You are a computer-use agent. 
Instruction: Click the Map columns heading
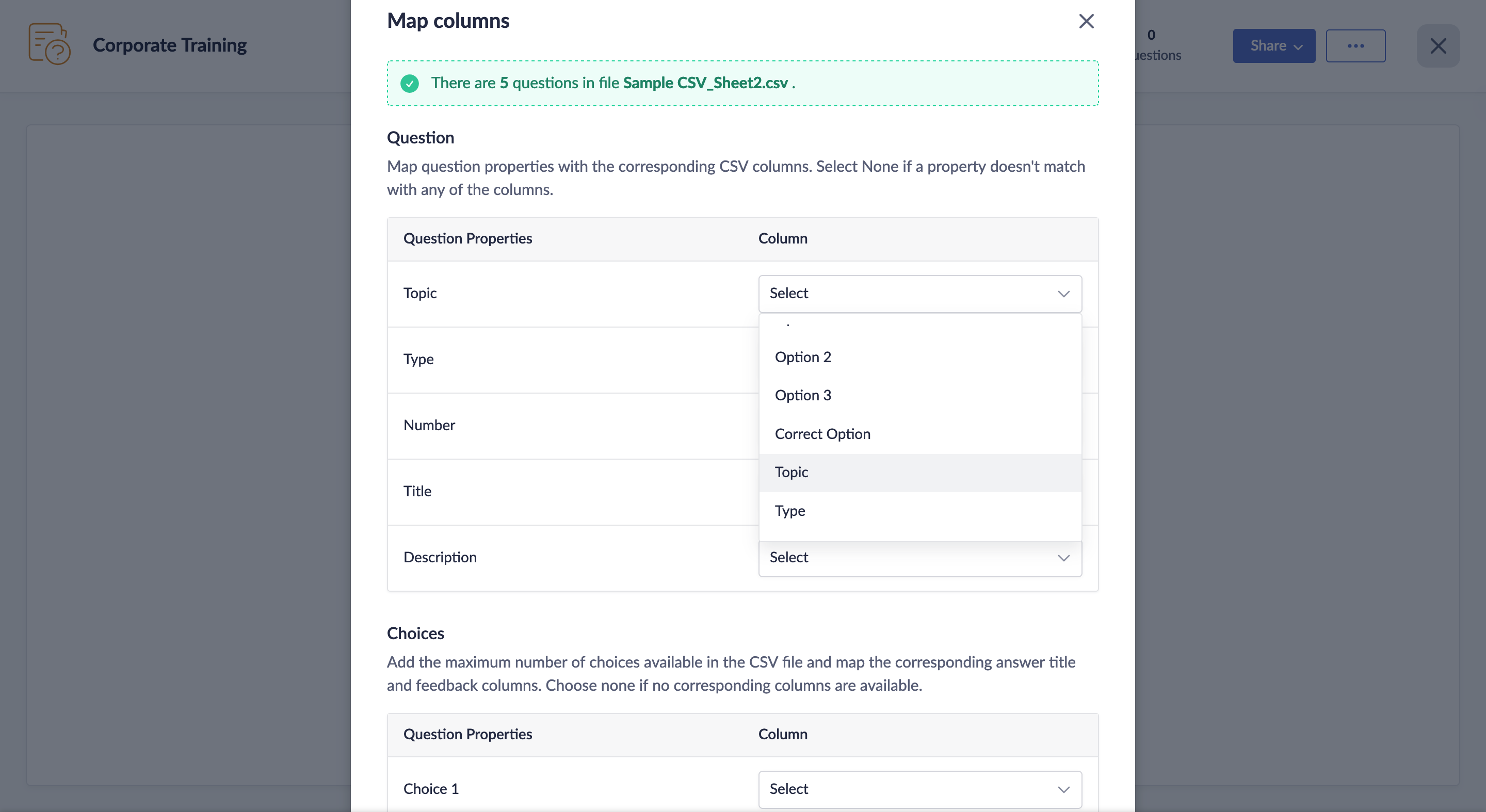click(448, 21)
